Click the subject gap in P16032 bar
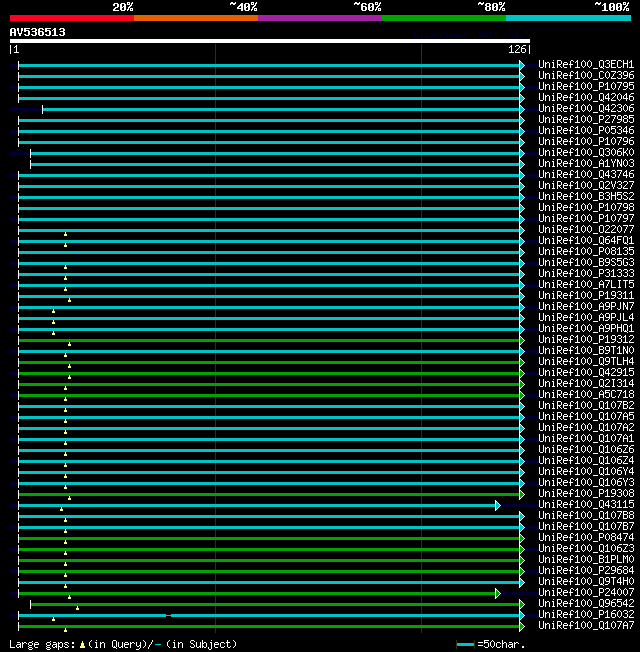 pyautogui.click(x=168, y=615)
